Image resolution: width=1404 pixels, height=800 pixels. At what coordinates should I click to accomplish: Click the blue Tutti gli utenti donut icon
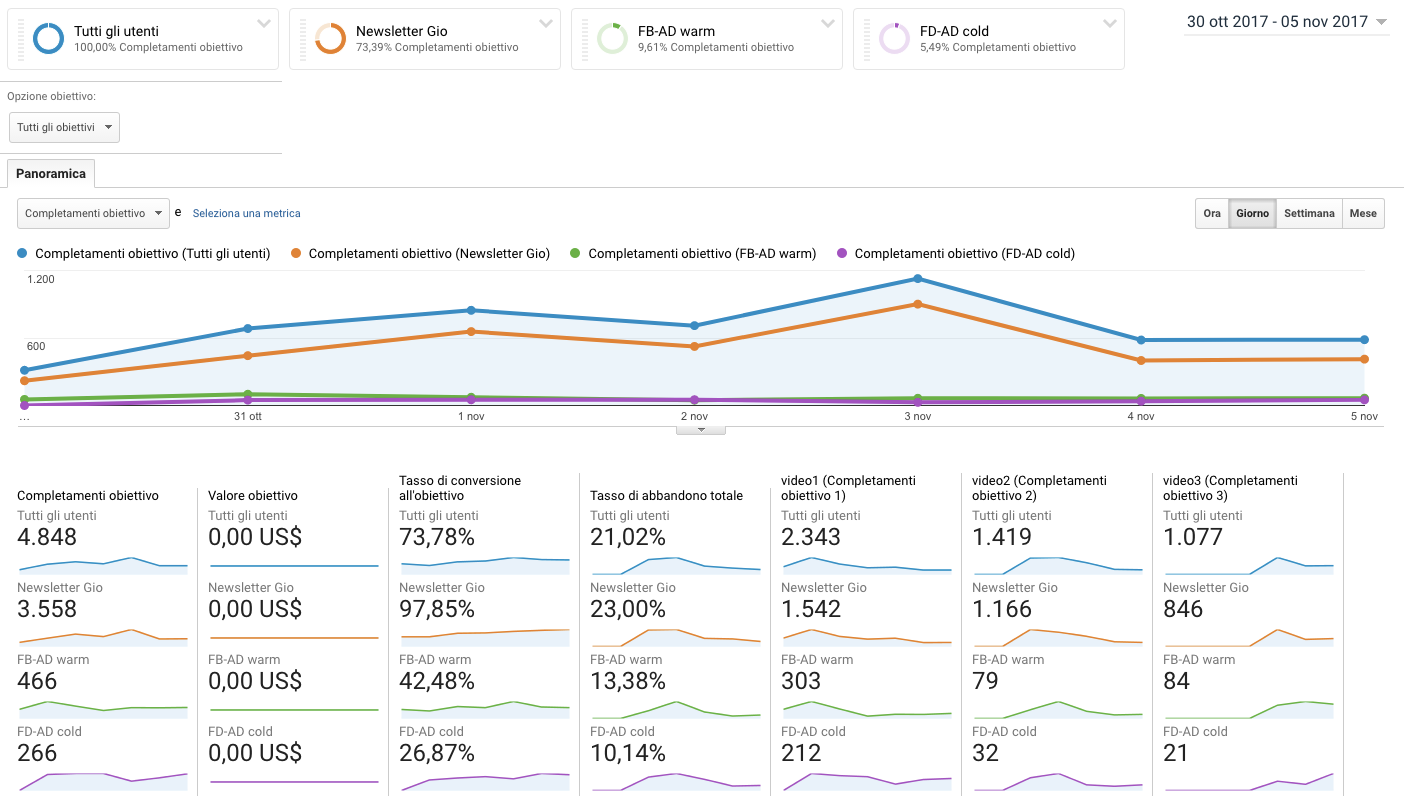(48, 39)
